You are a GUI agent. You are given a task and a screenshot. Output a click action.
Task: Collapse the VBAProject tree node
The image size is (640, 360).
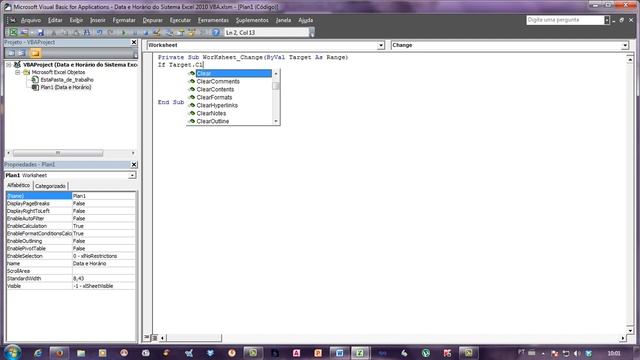9,65
